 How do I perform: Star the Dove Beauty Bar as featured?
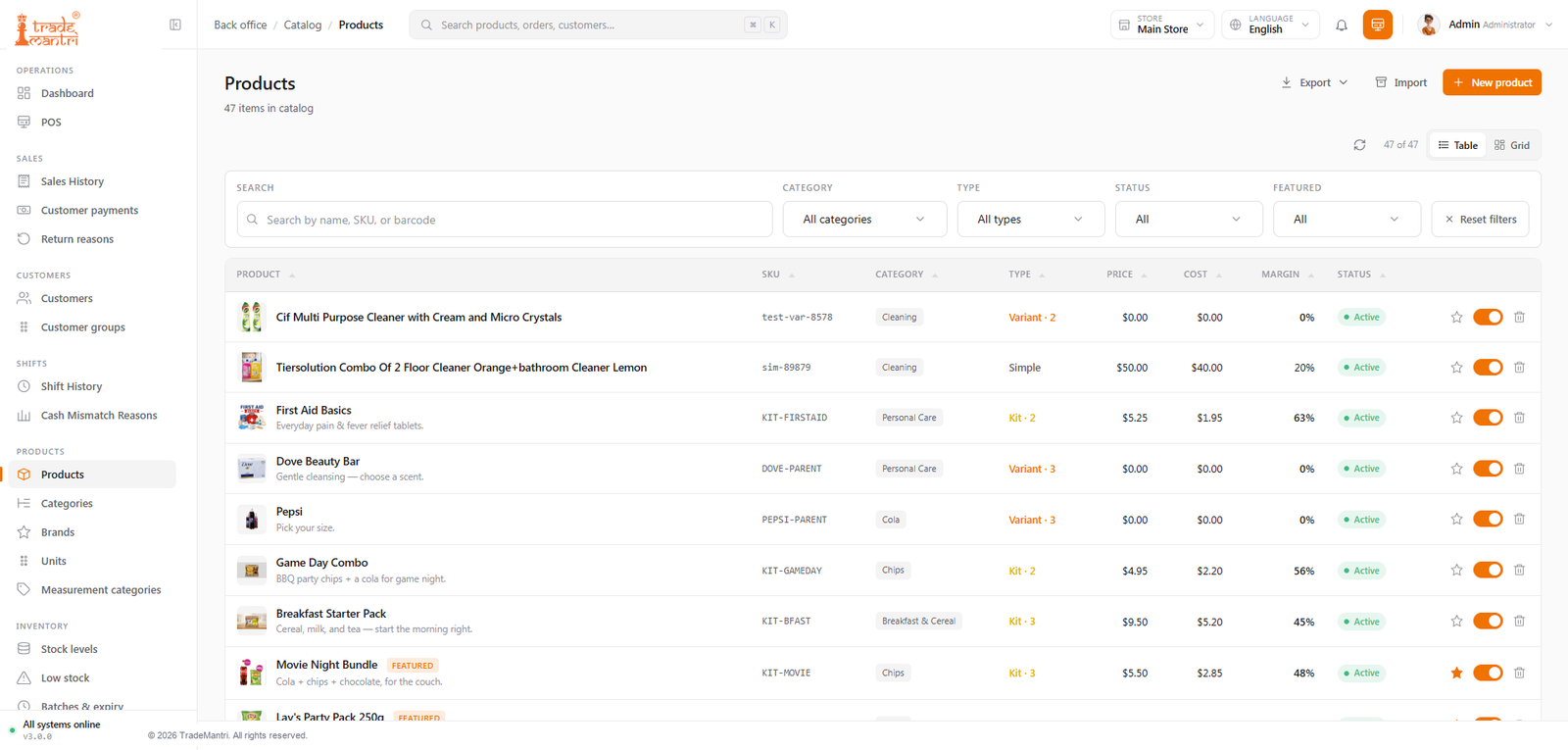click(1456, 469)
